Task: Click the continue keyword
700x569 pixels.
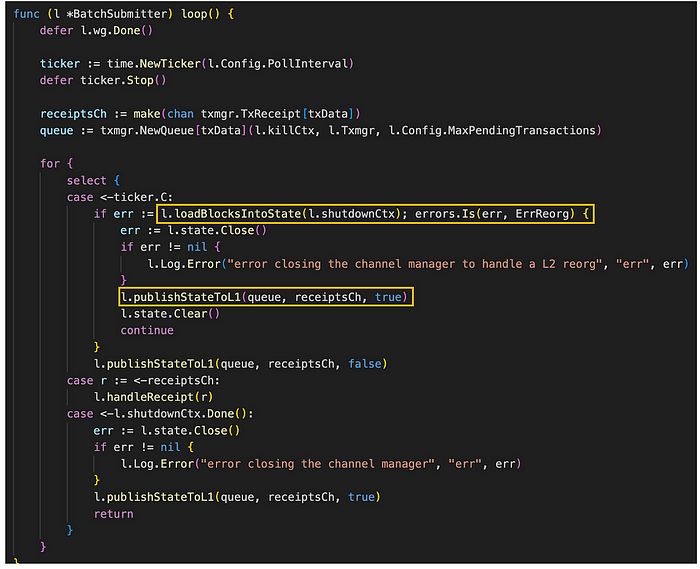Action: click(147, 330)
